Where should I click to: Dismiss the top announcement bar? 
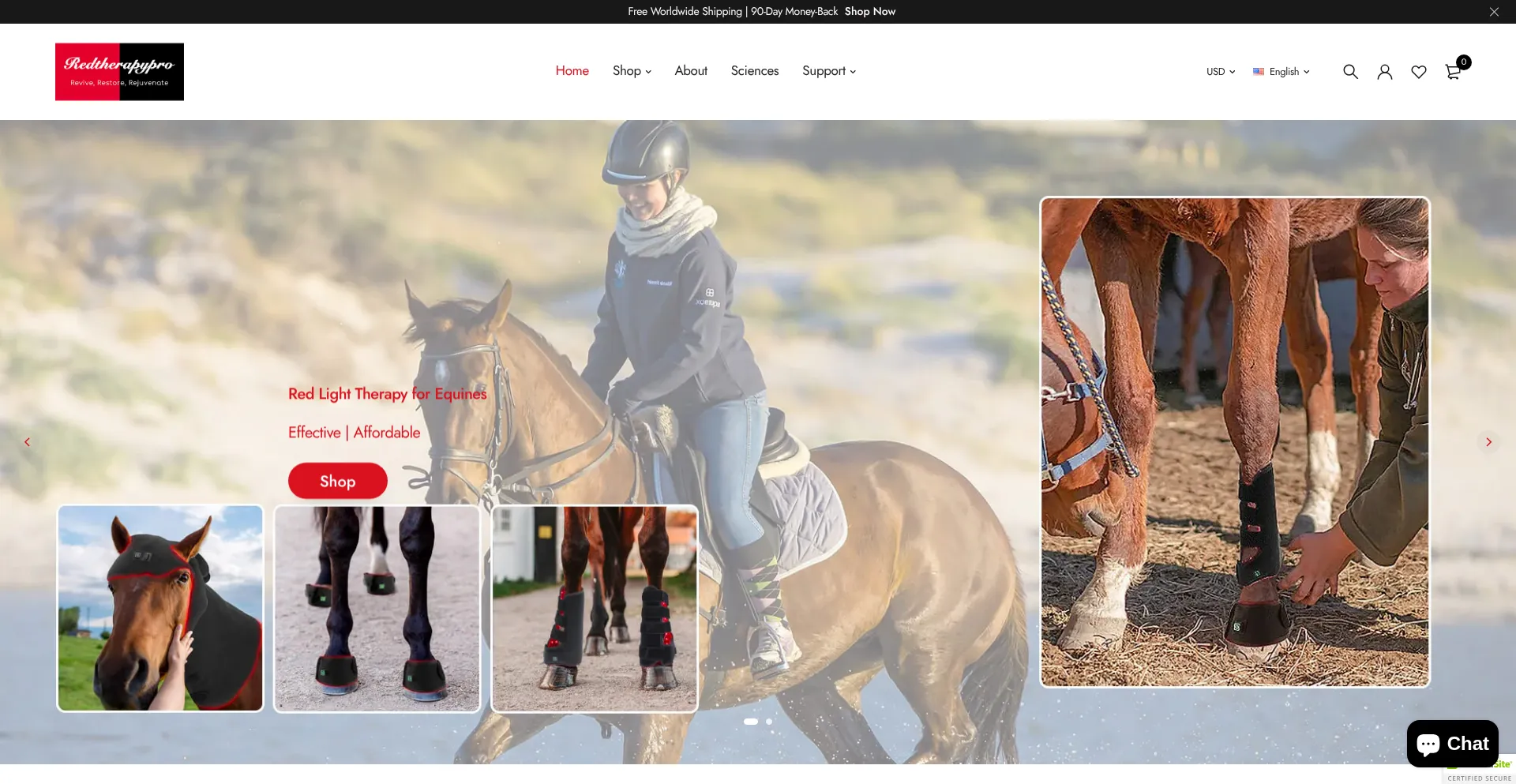1493,12
